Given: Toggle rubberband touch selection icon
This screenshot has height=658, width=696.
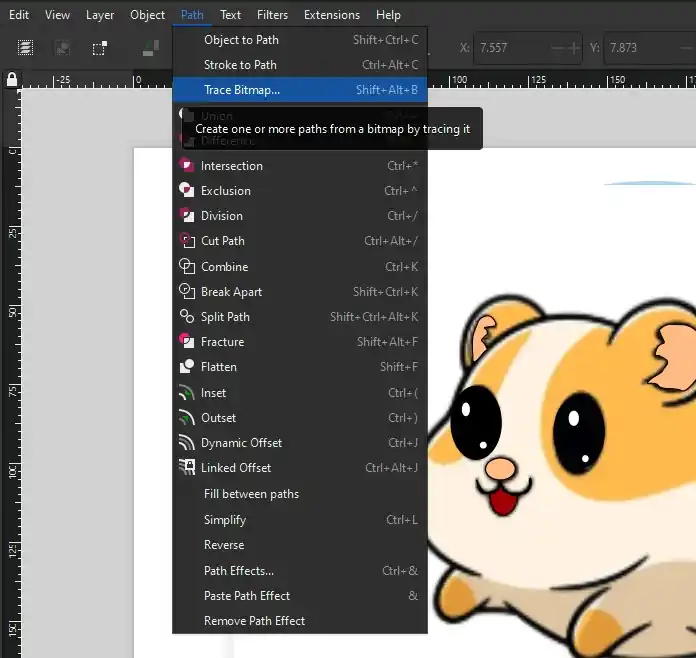Looking at the screenshot, I should (x=100, y=48).
